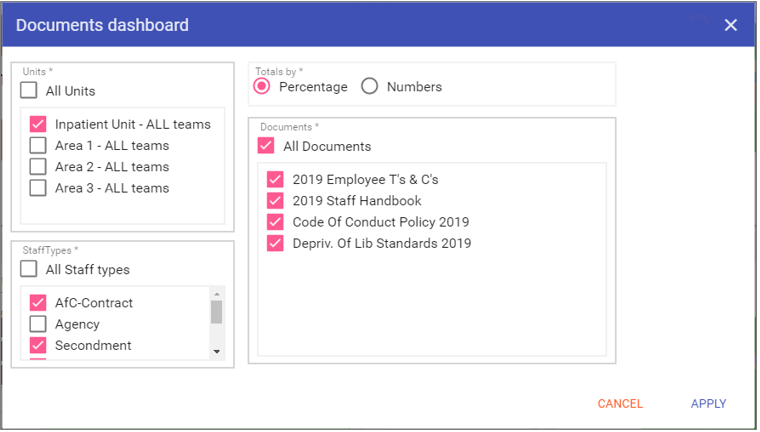Tick the Agency staff type checkbox
Image resolution: width=760 pixels, height=432 pixels.
point(39,324)
